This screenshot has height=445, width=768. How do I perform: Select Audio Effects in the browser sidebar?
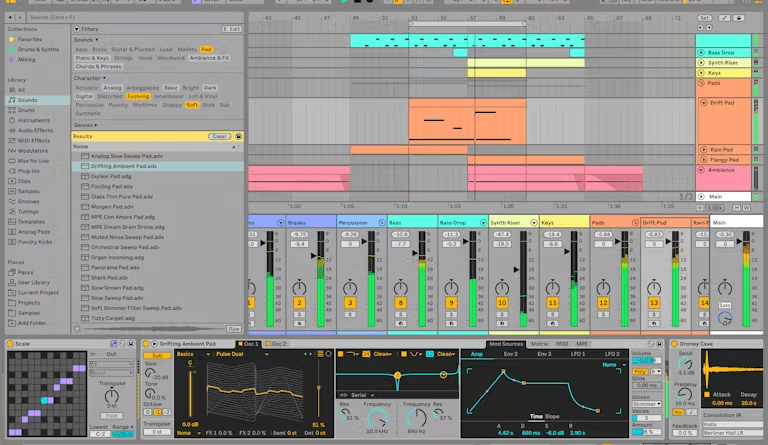[35, 130]
